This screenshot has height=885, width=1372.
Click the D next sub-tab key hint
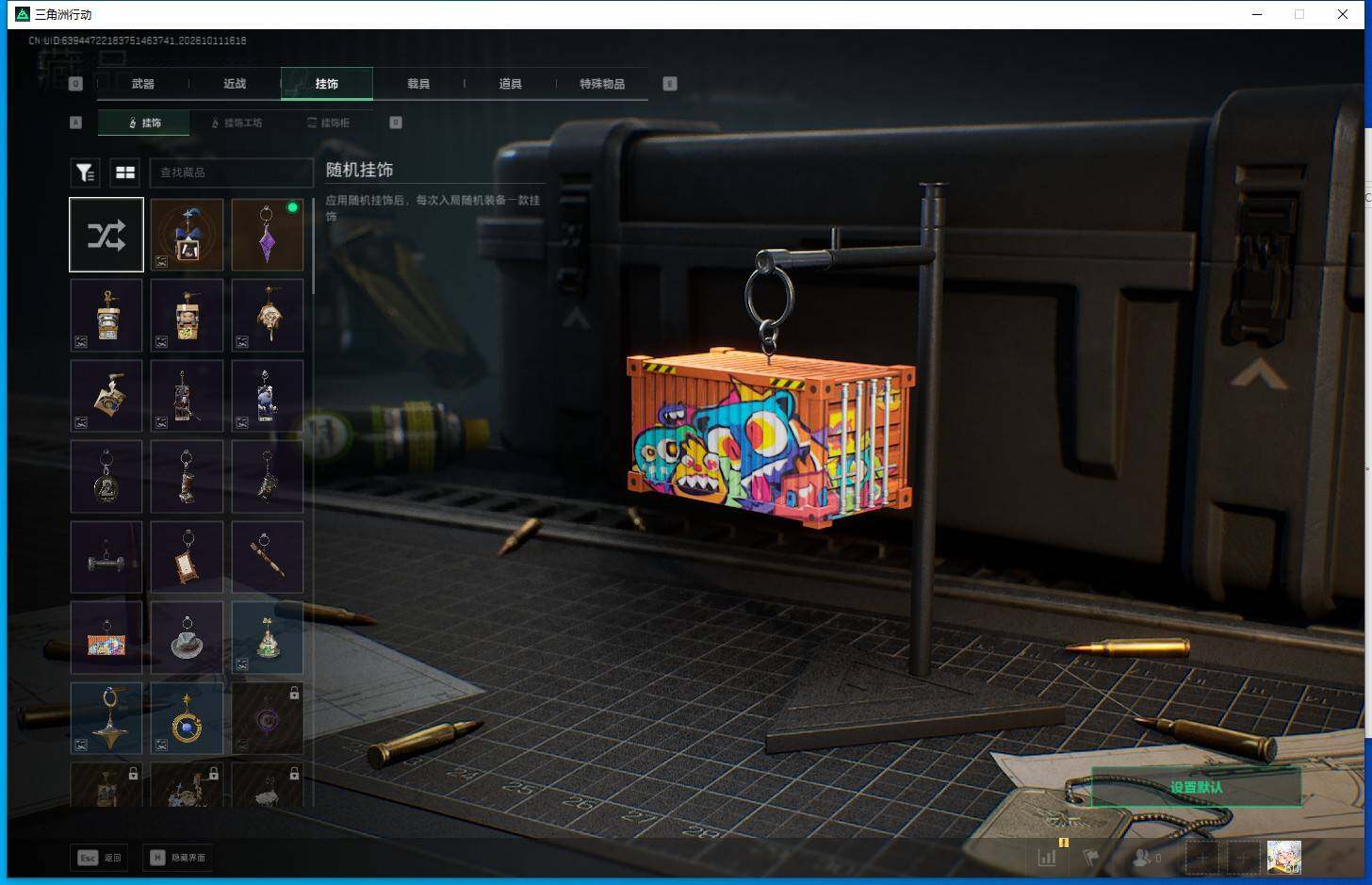coord(396,123)
